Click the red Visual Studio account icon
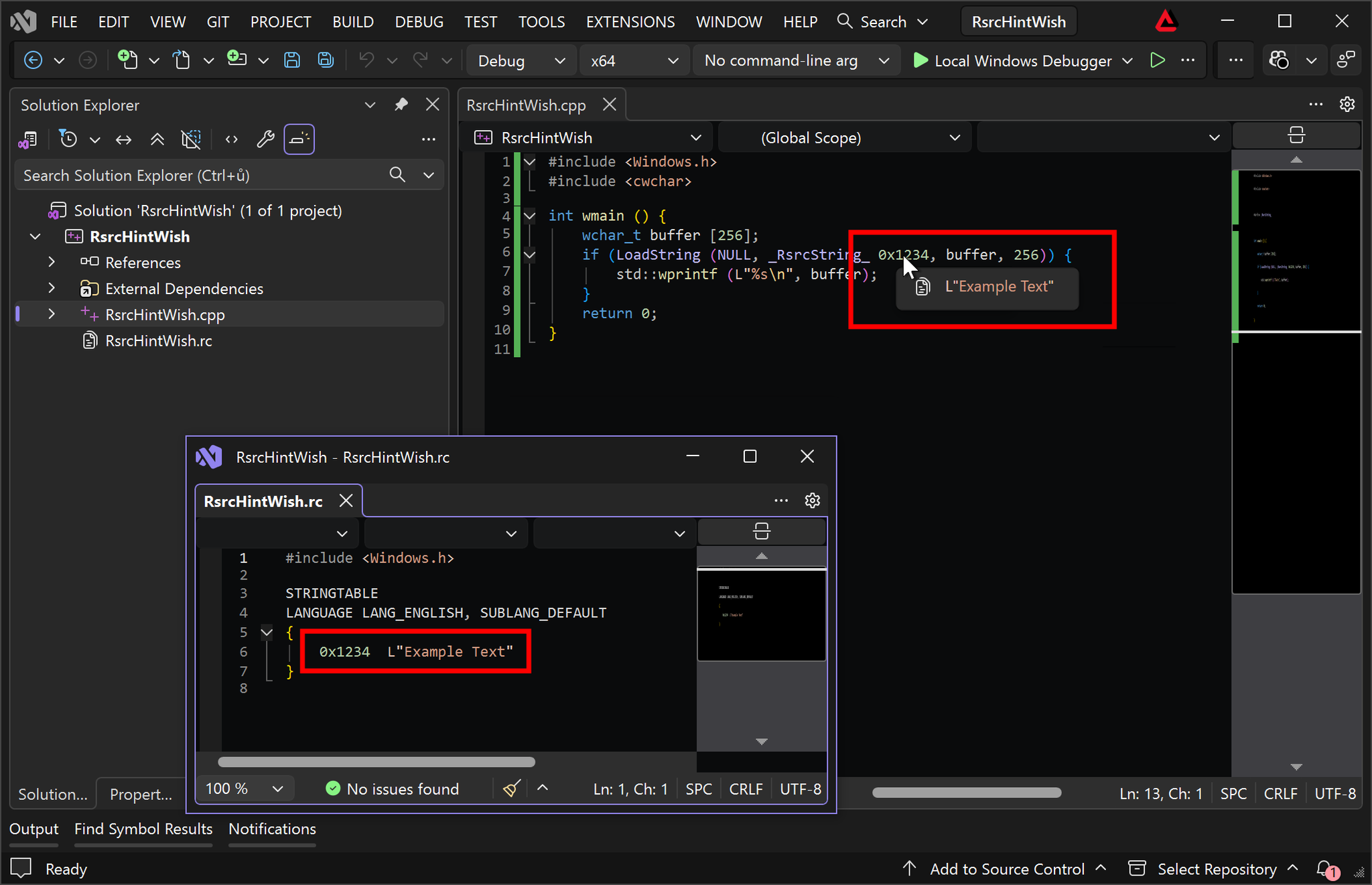This screenshot has width=1372, height=885. [x=1166, y=21]
